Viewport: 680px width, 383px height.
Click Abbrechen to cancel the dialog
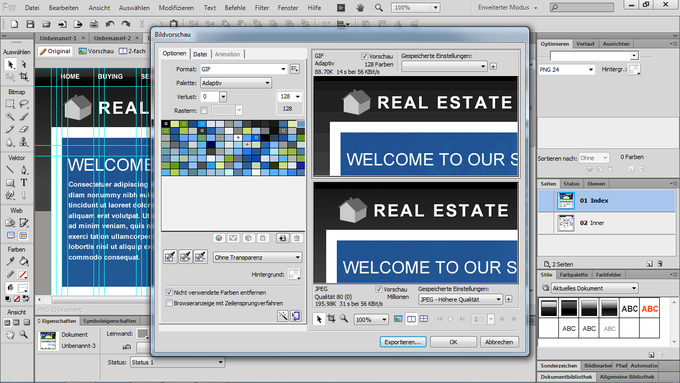tap(499, 342)
